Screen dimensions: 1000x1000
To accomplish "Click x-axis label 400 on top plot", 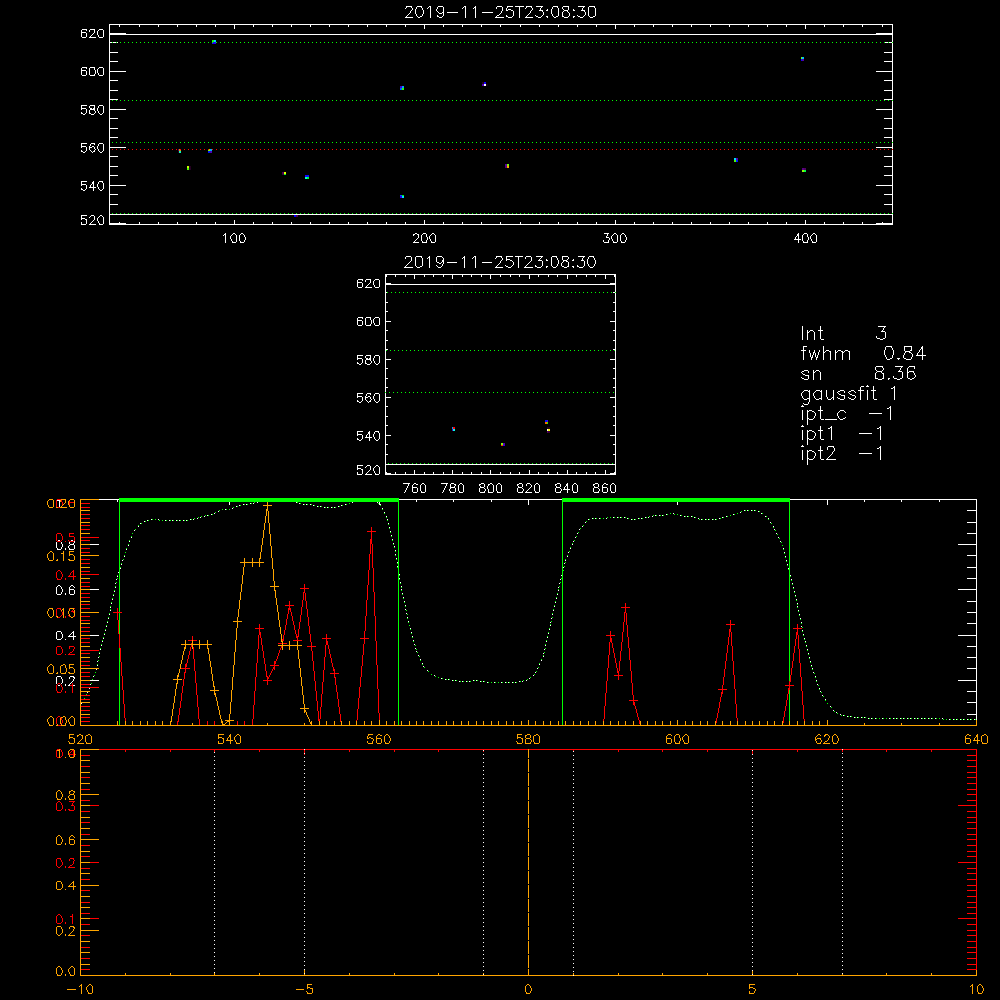I will [805, 239].
